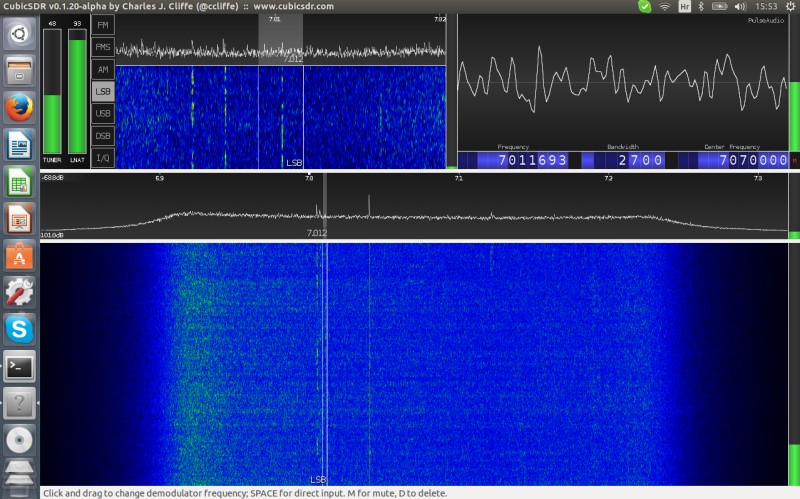Open the Files manager from the dock
This screenshot has height=499, width=800.
click(19, 71)
